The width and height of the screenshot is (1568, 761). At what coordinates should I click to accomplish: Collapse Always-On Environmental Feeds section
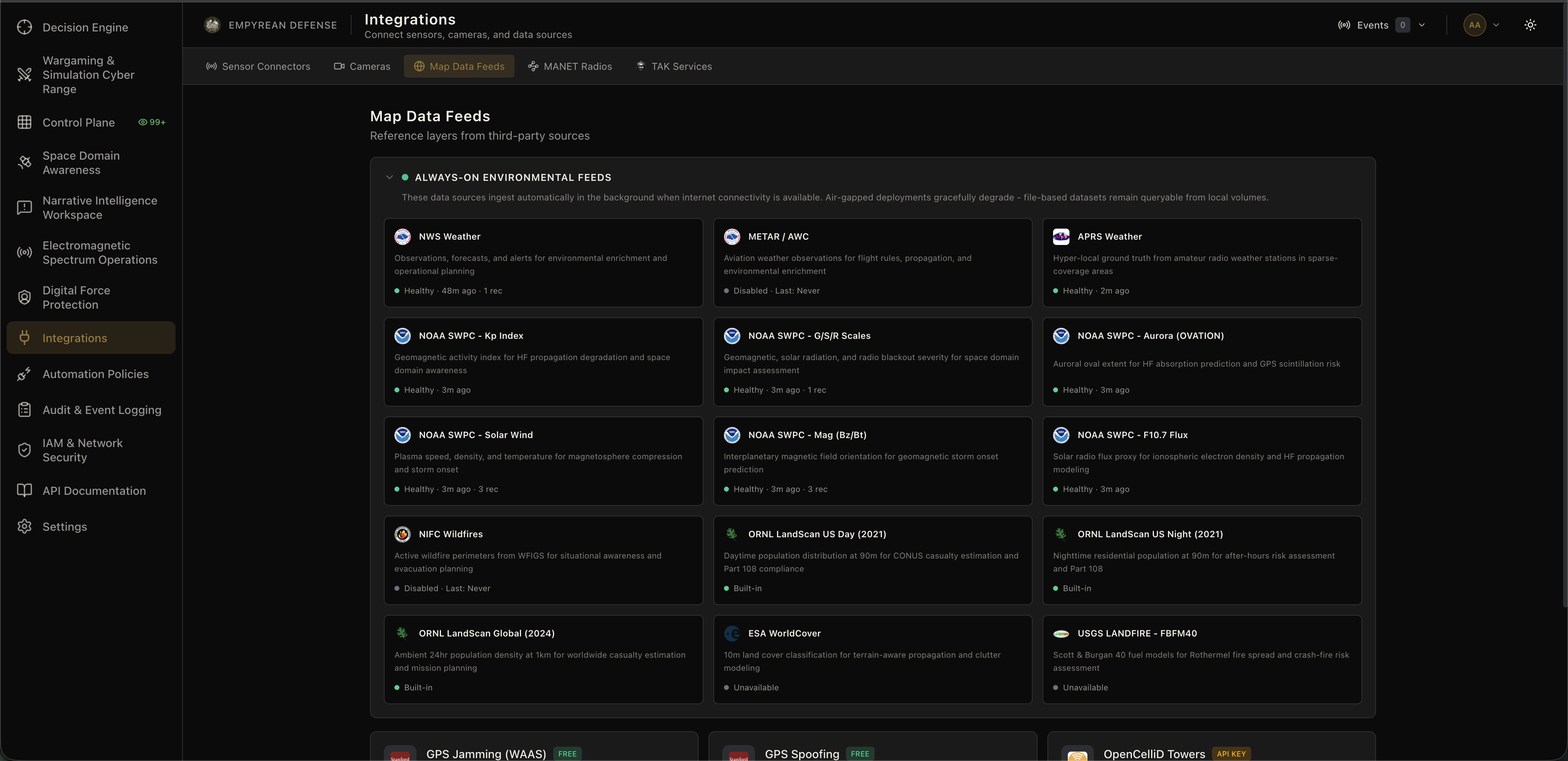[x=390, y=177]
